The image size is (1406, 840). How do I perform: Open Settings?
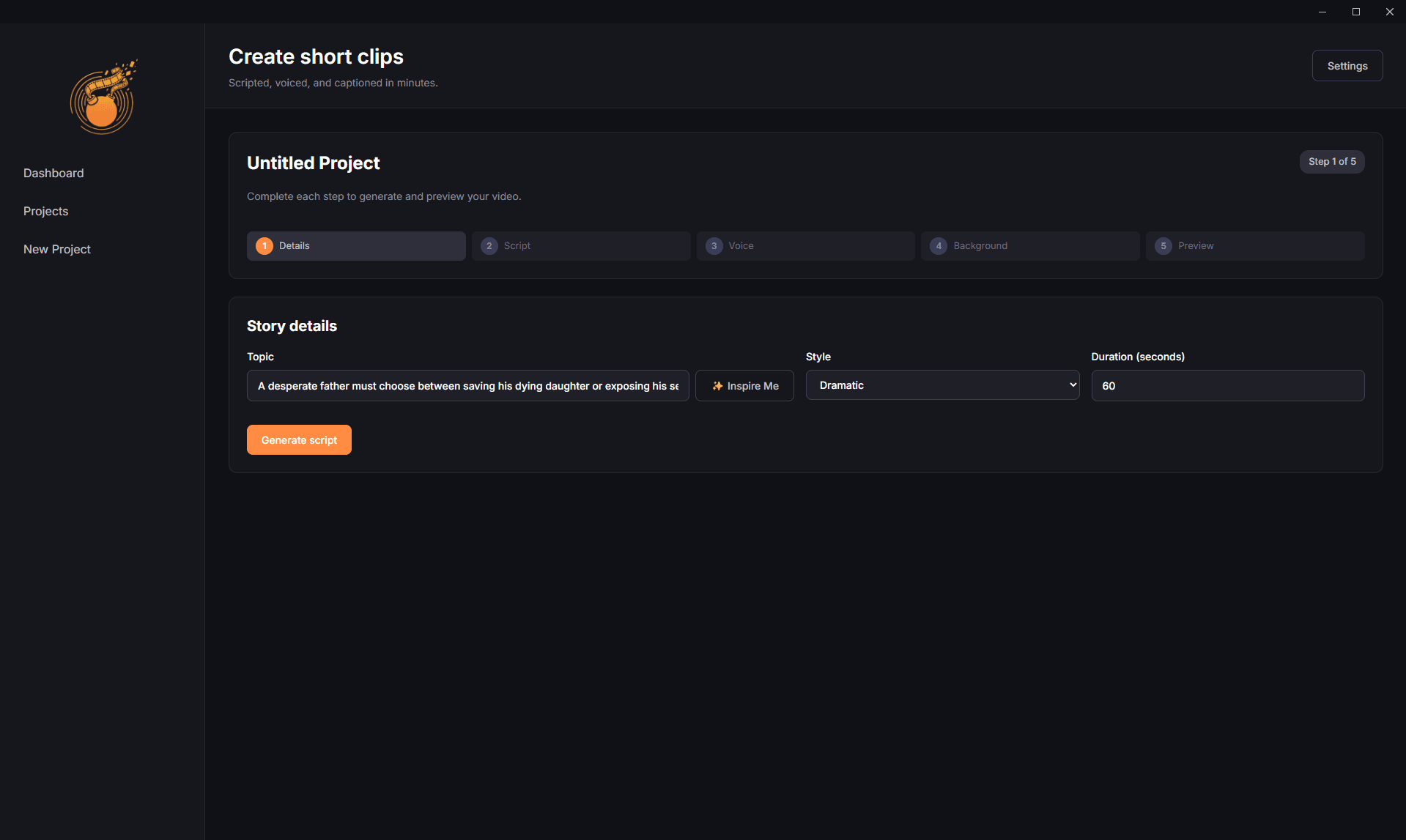(1347, 65)
